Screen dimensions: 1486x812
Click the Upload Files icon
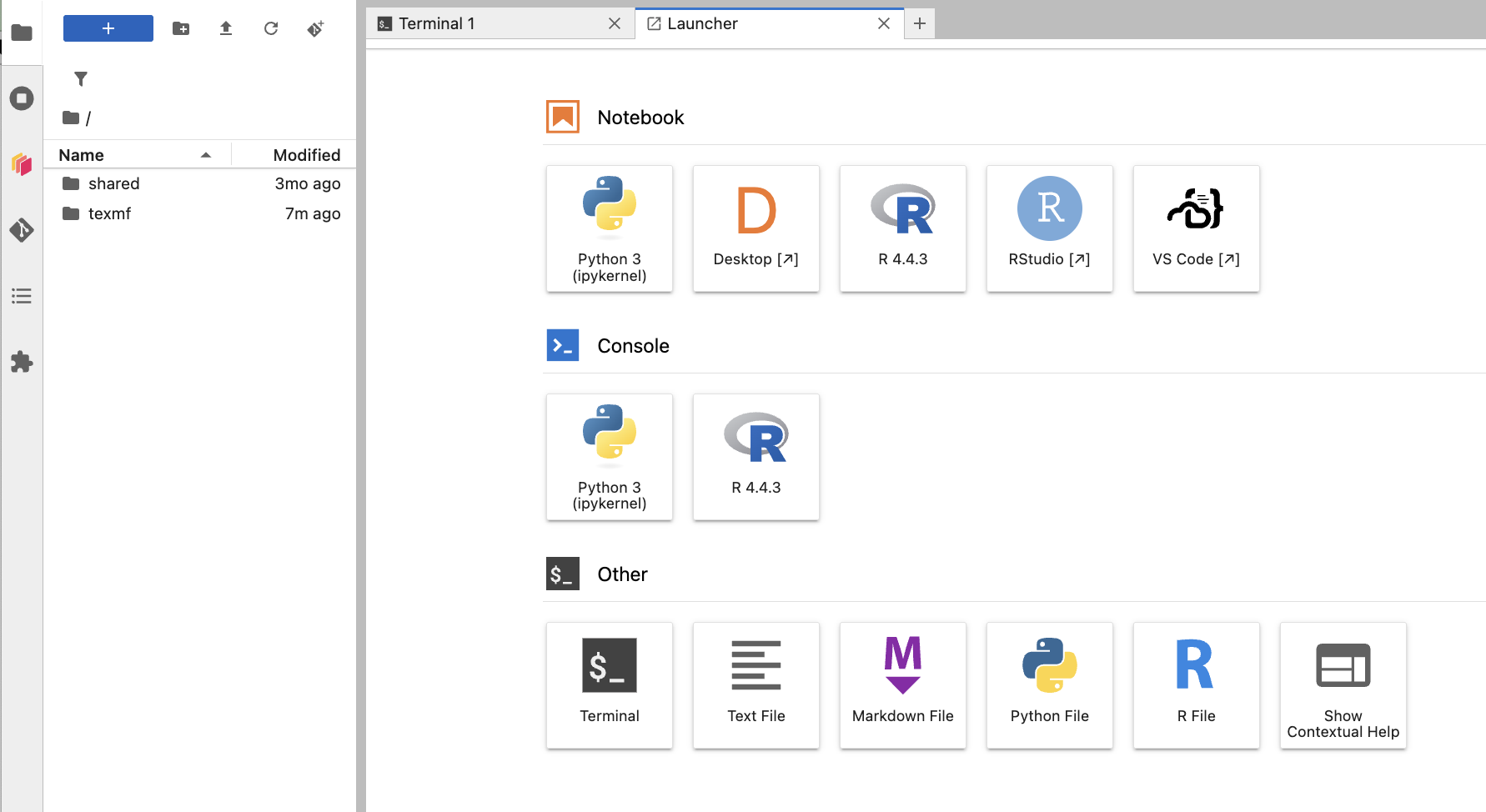(x=226, y=28)
